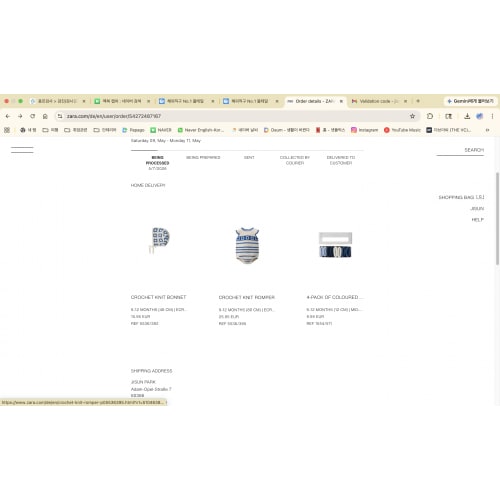
Task: Click the BEING PREPARED status step
Action: pos(203,157)
